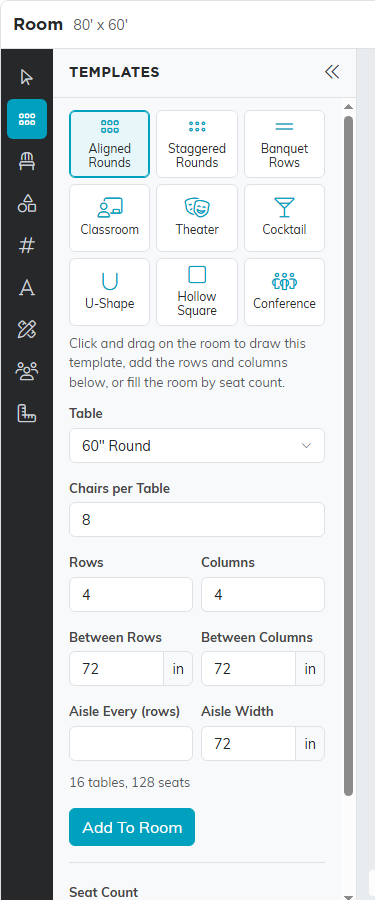Choose the Hollow Square template
The width and height of the screenshot is (375, 900).
click(x=197, y=292)
